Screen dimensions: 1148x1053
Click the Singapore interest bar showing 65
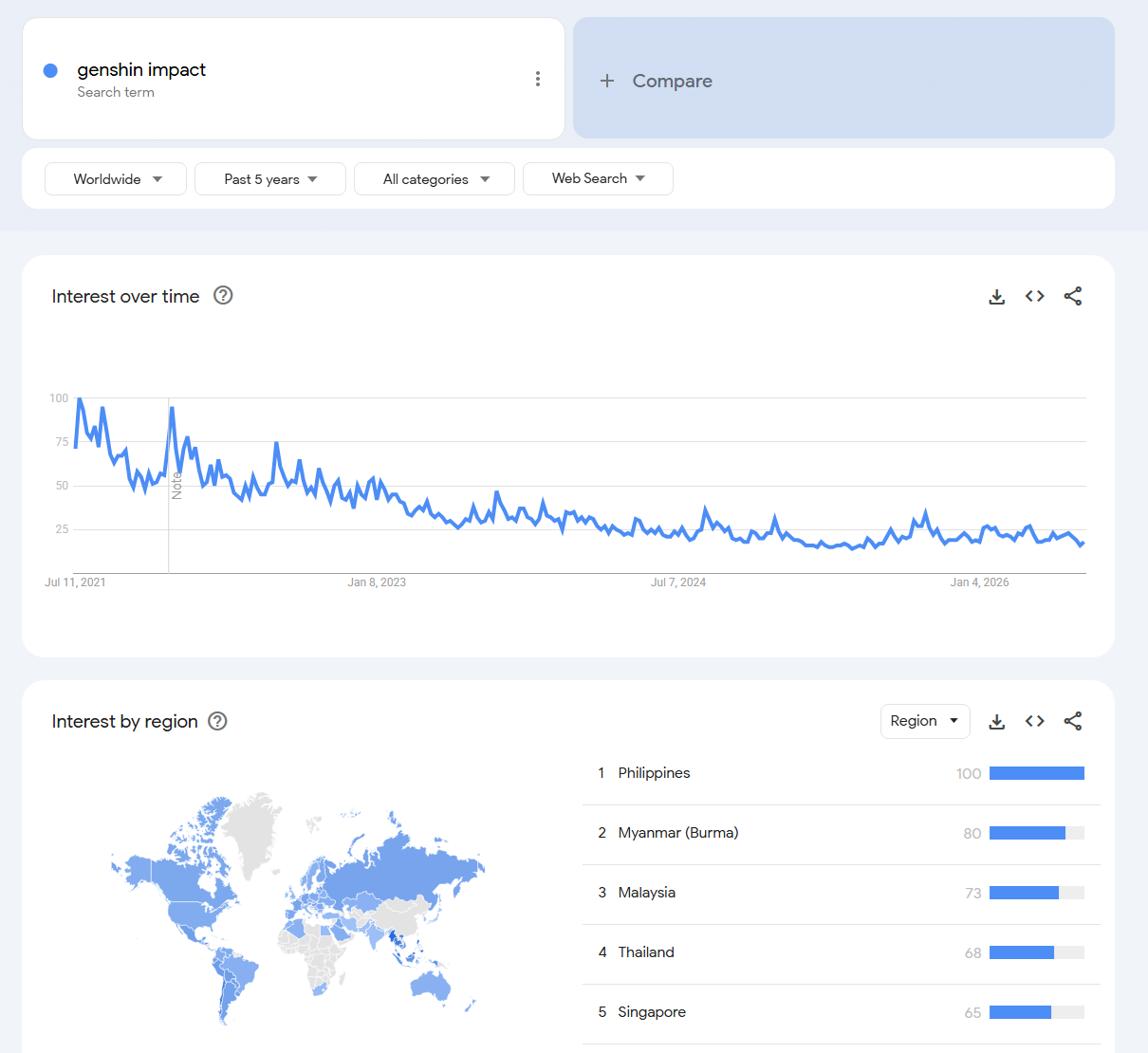1037,1012
